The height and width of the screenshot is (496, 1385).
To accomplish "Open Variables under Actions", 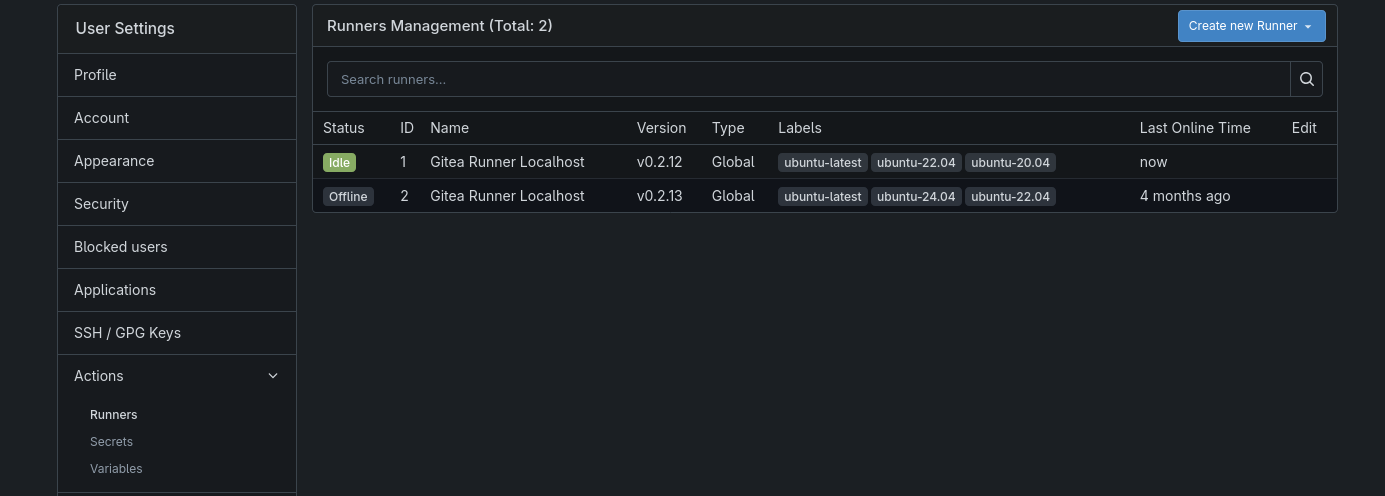I will tap(116, 469).
